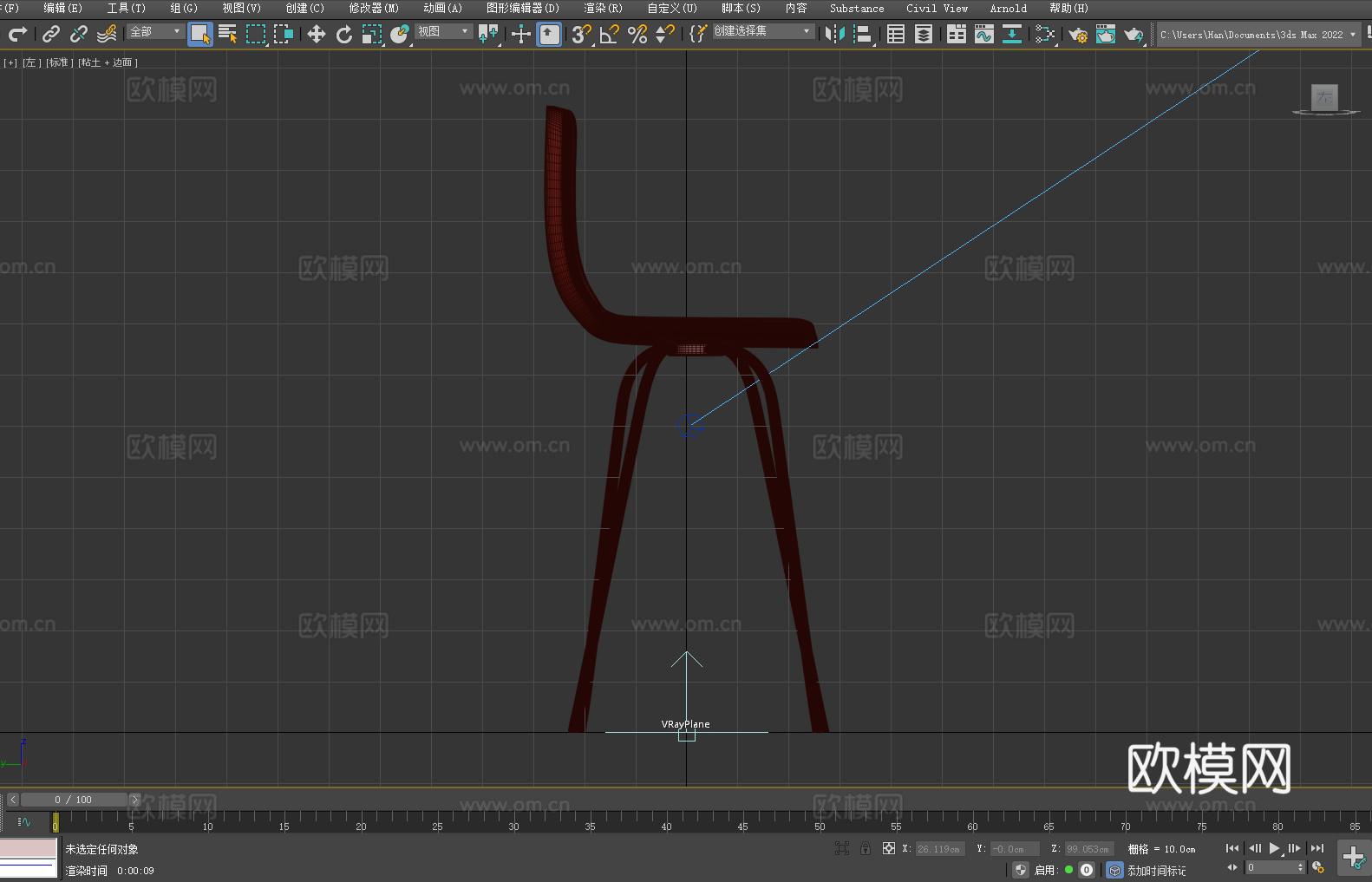Click the Redo arrow icon
The image size is (1372, 882).
pos(17,34)
